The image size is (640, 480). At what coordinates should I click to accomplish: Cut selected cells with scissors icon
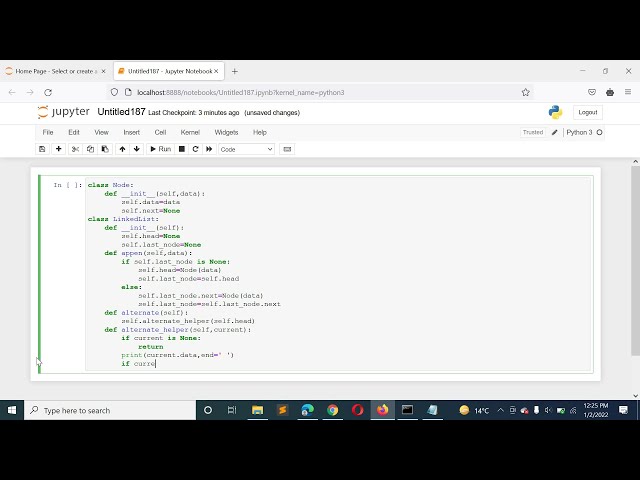[75, 149]
